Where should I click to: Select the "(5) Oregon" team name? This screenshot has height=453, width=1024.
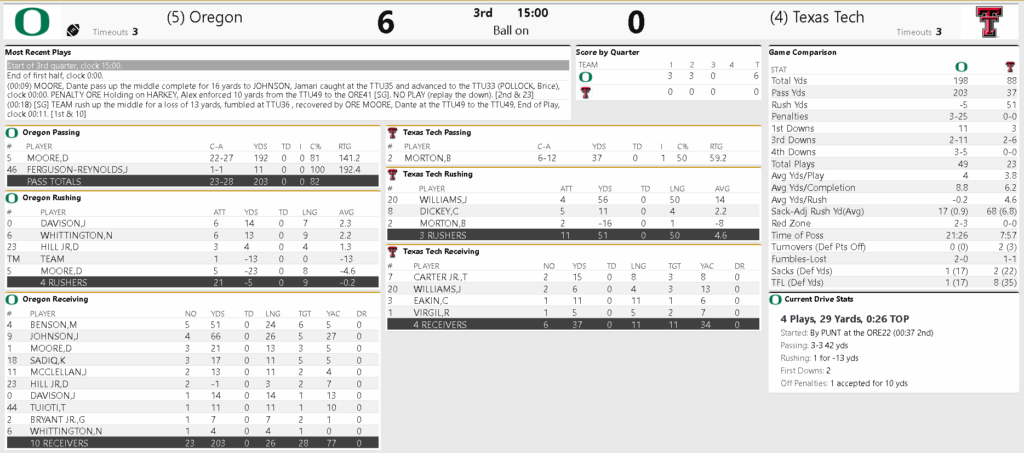pyautogui.click(x=205, y=18)
